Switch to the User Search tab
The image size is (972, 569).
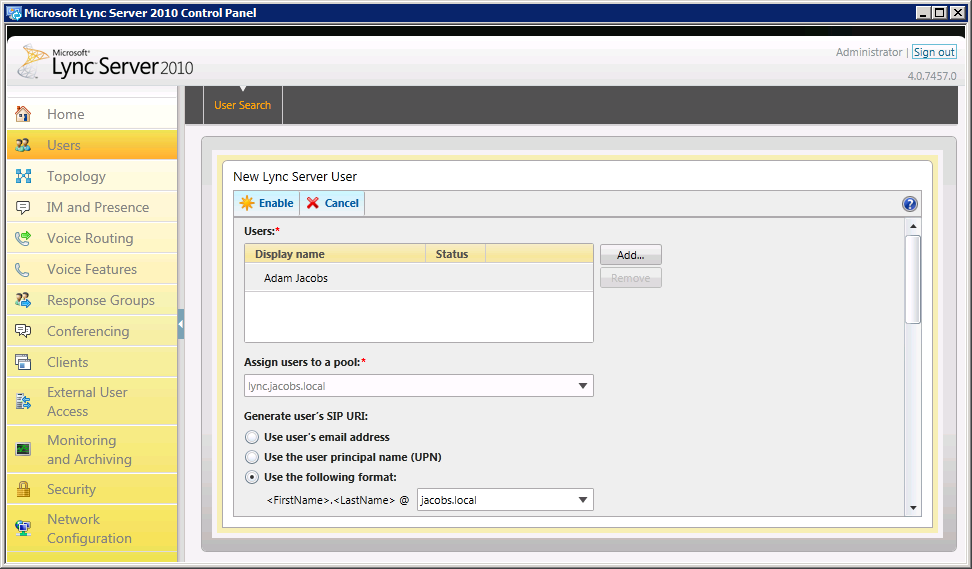pyautogui.click(x=242, y=105)
